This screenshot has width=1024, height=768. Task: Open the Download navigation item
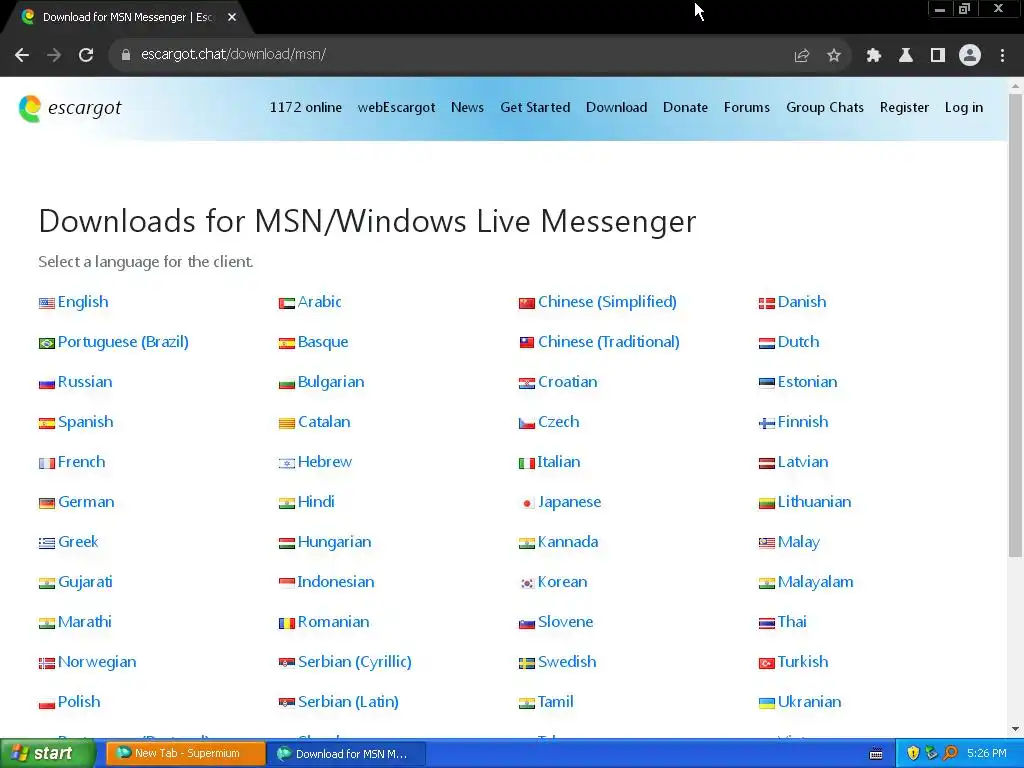coord(616,108)
